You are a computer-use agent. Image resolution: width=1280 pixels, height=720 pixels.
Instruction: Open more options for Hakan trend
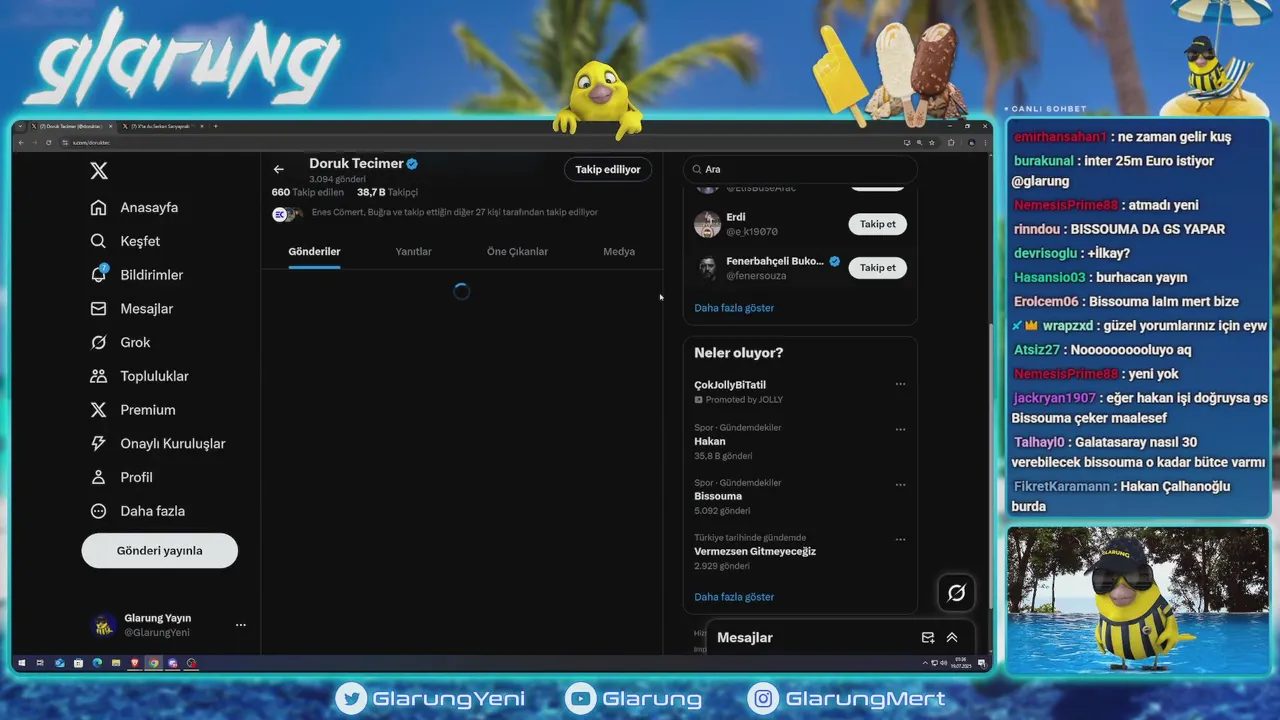tap(900, 430)
